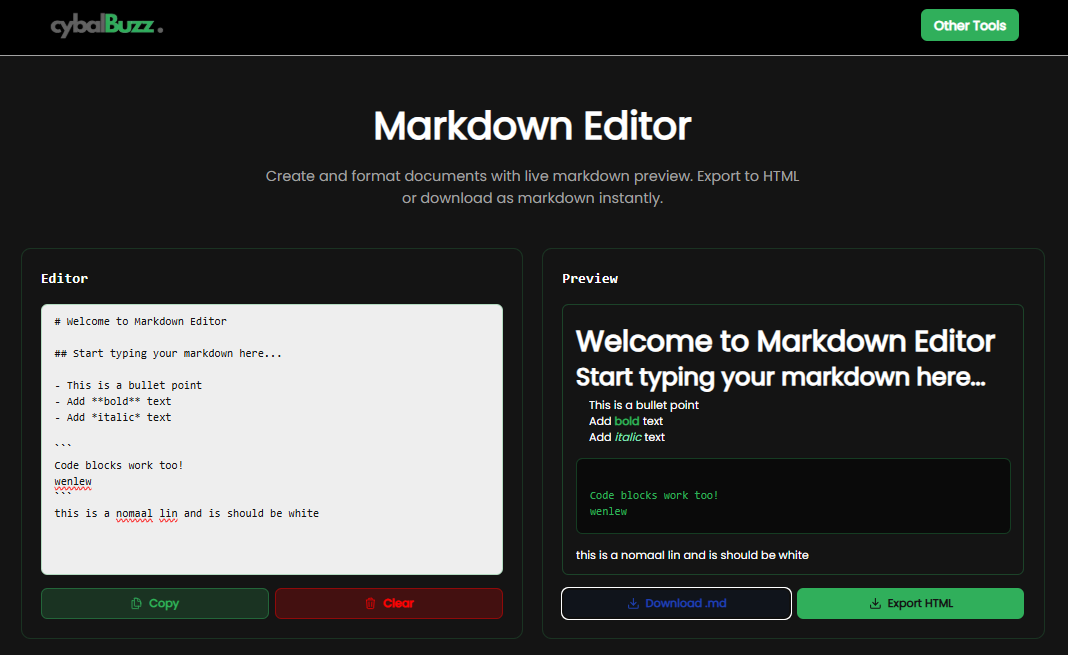This screenshot has height=655, width=1068.
Task: Click the green Buzz text in the logo
Action: click(128, 25)
